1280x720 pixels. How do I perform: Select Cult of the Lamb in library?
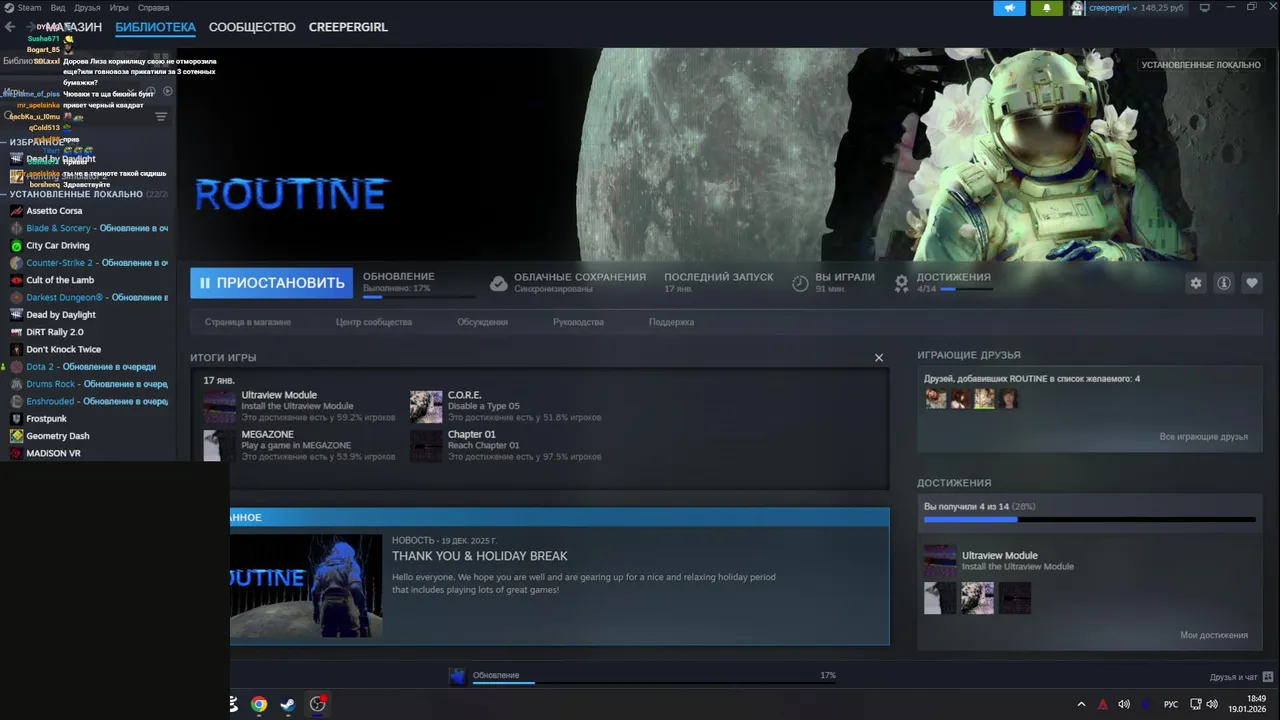click(x=60, y=280)
